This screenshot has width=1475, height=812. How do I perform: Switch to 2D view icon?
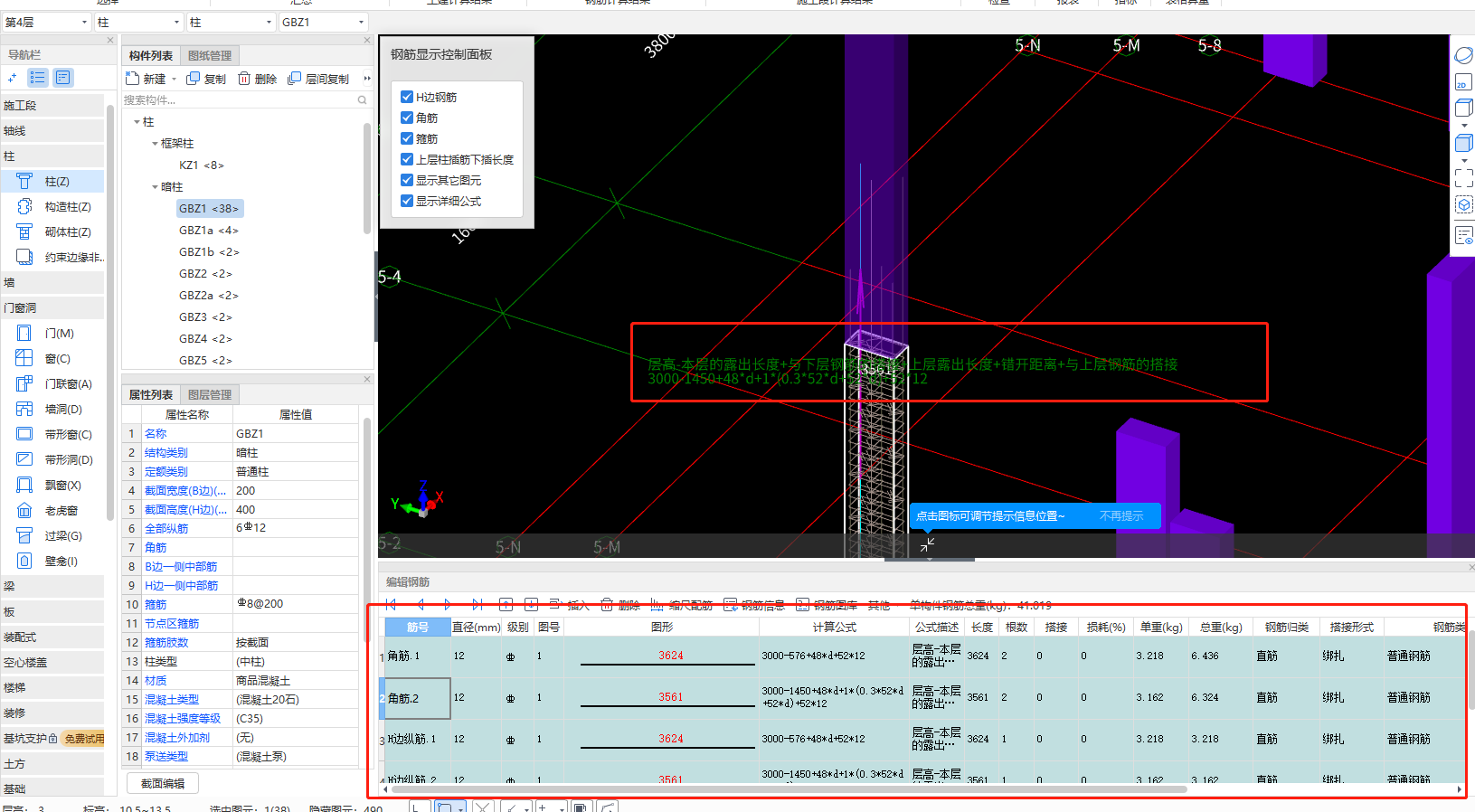tap(1463, 83)
